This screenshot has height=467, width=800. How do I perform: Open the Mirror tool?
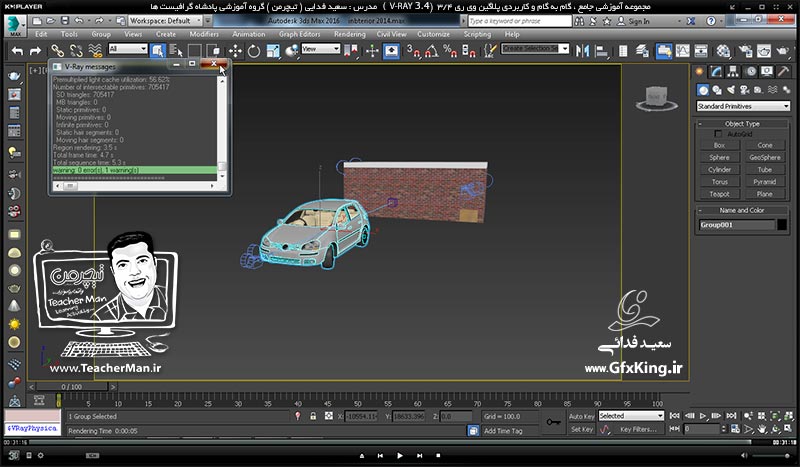(x=582, y=51)
